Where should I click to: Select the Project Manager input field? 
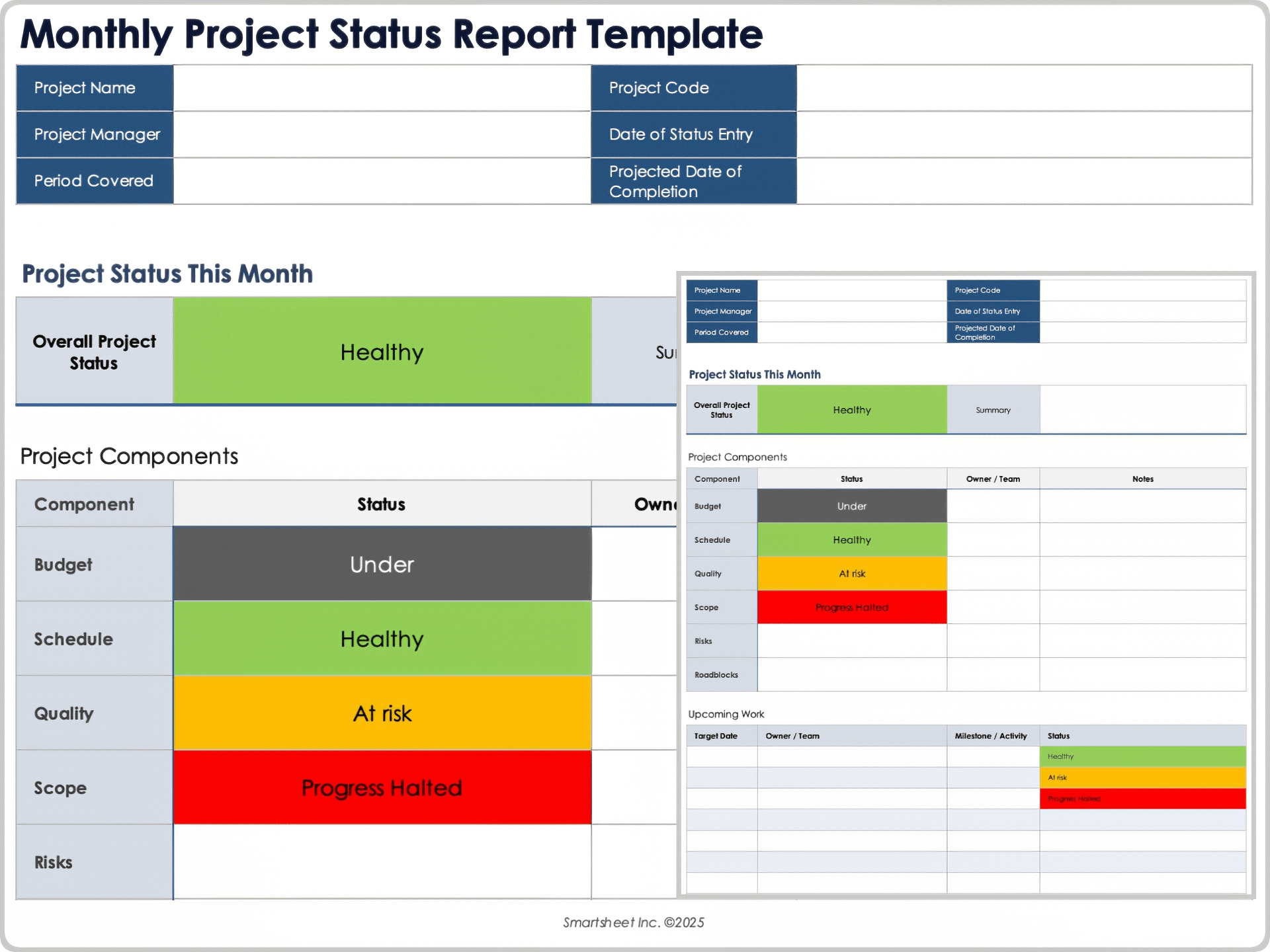point(380,134)
